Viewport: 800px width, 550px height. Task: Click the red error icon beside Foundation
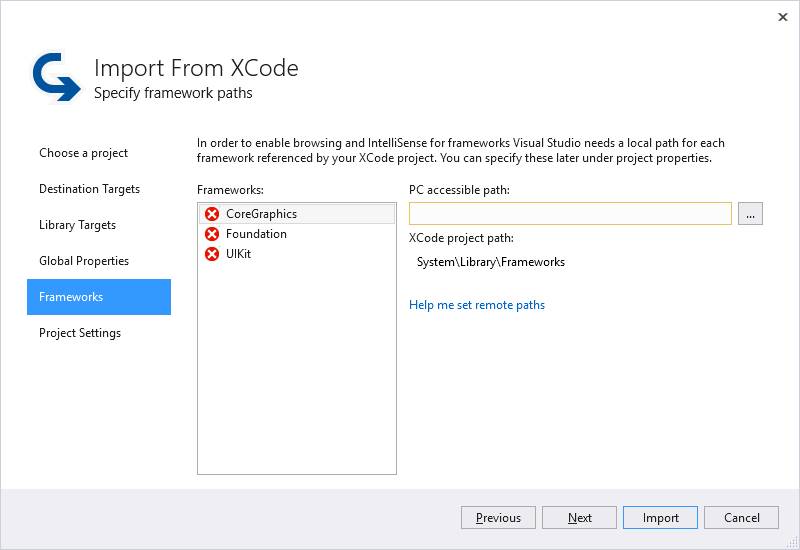coord(212,234)
